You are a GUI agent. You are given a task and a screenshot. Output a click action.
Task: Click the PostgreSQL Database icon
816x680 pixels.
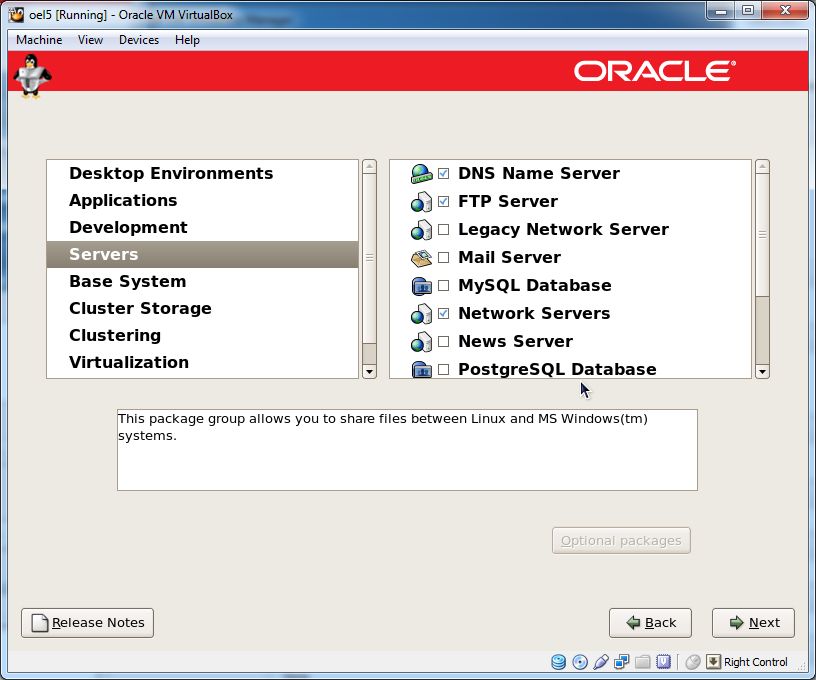pos(422,369)
